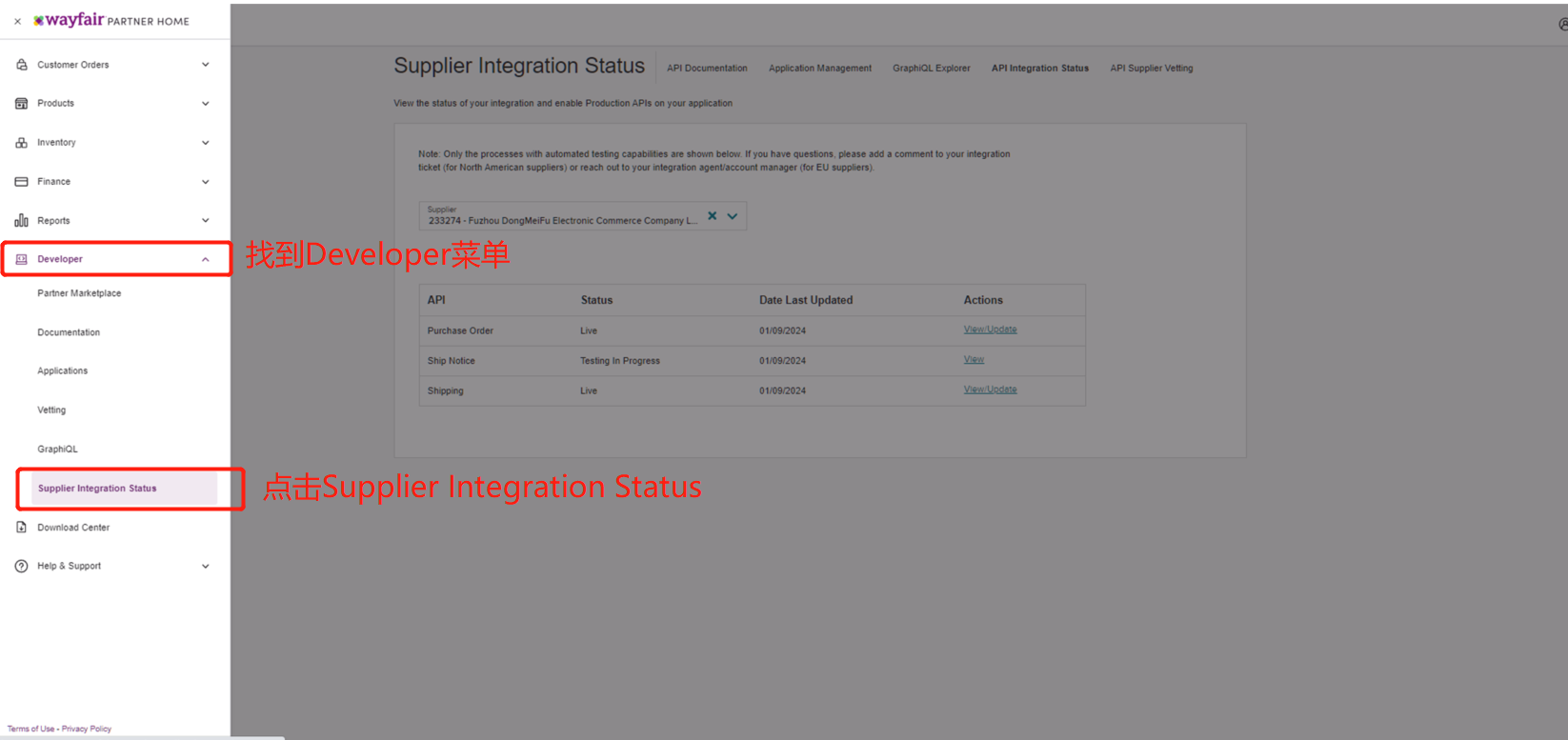Click the Testing In Progress status
This screenshot has width=1568, height=740.
620,361
